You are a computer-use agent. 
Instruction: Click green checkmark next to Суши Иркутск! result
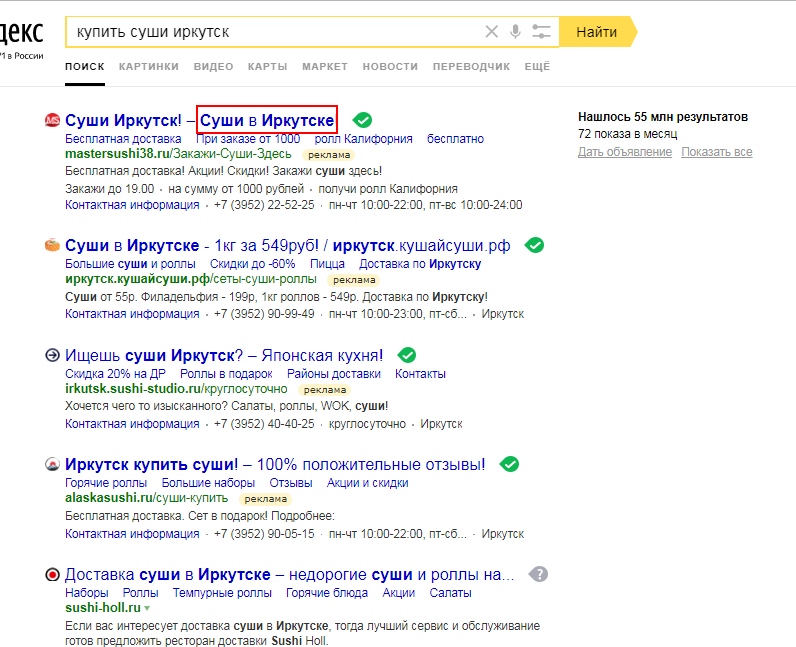tap(362, 120)
